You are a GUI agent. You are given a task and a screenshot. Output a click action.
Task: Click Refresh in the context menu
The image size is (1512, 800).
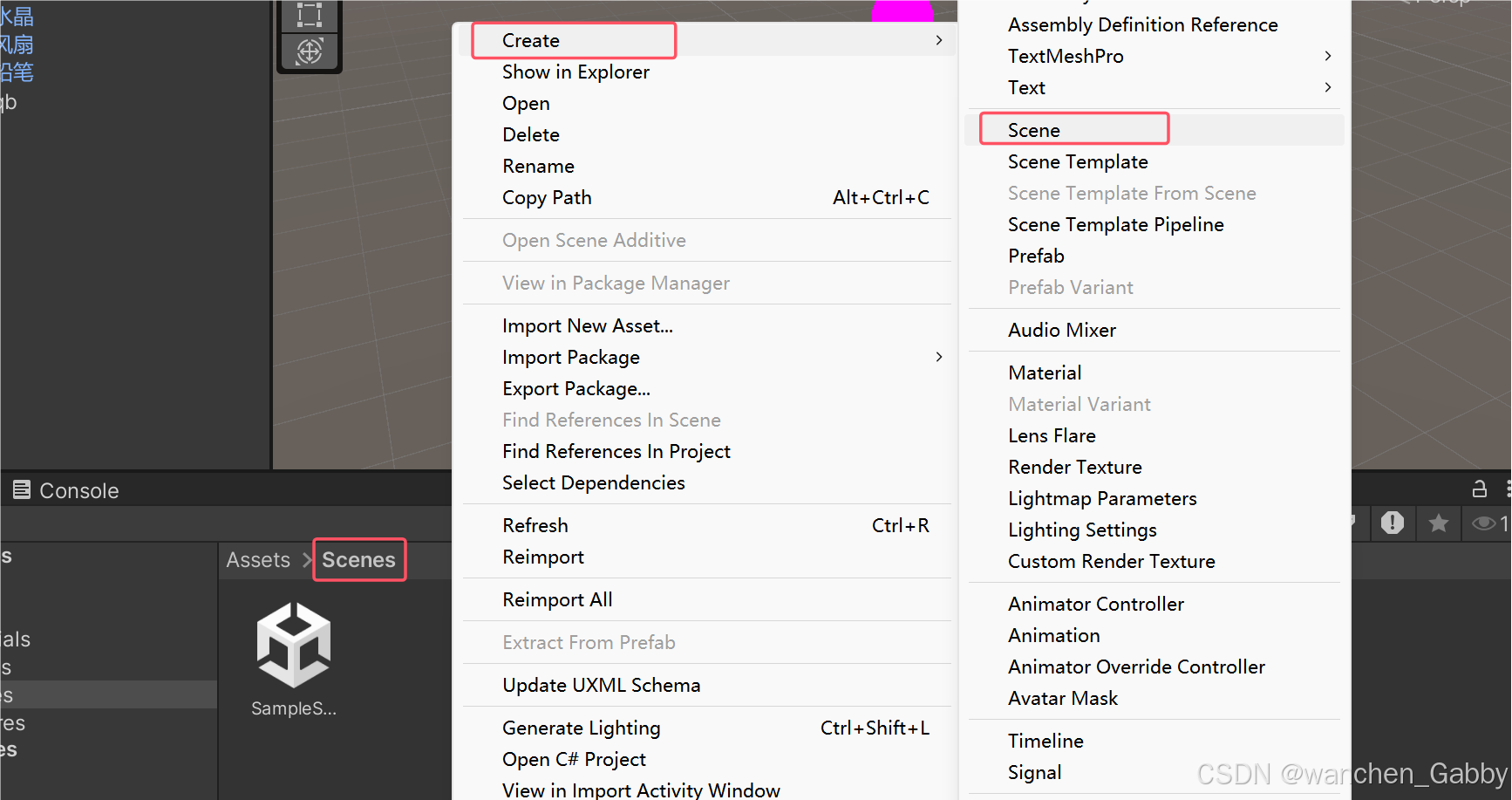pyautogui.click(x=535, y=525)
